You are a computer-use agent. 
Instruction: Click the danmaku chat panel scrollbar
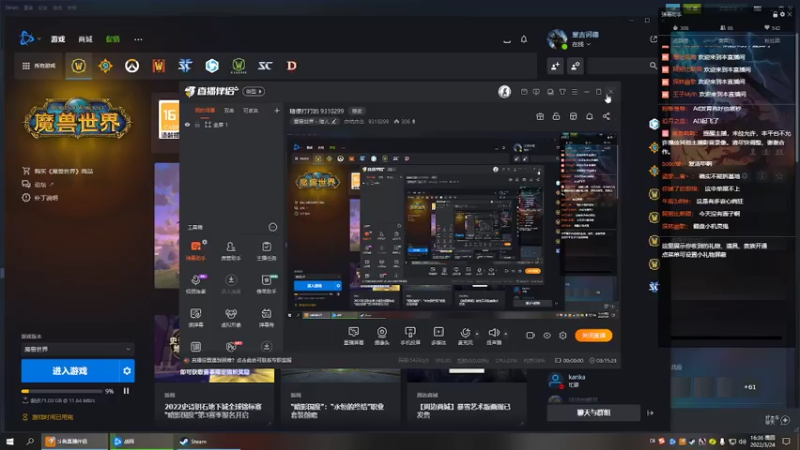(x=796, y=97)
